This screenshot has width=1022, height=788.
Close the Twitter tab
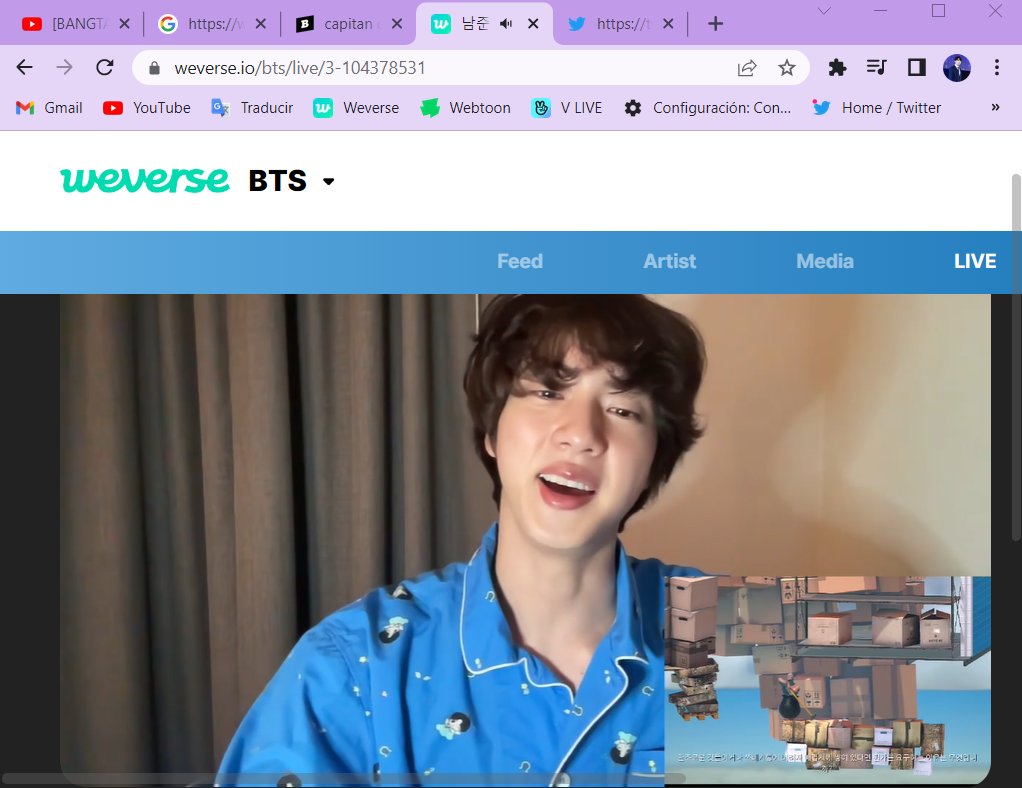[x=668, y=24]
